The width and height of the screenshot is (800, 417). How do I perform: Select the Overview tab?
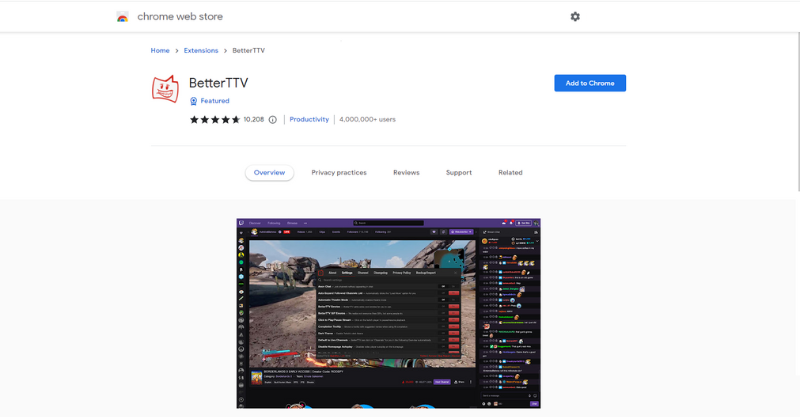coord(269,173)
